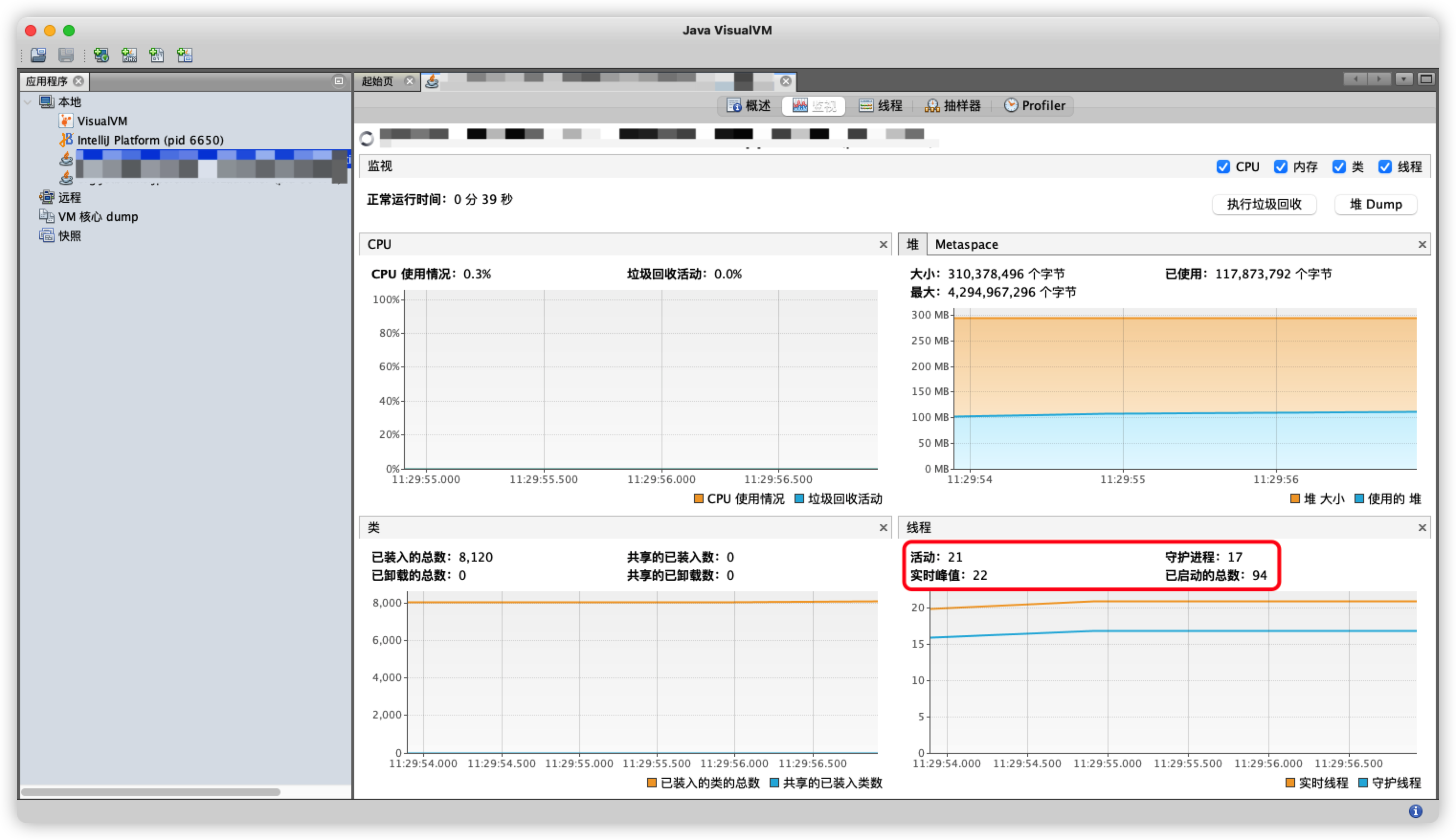Collapse the 本地 tree node

28,102
